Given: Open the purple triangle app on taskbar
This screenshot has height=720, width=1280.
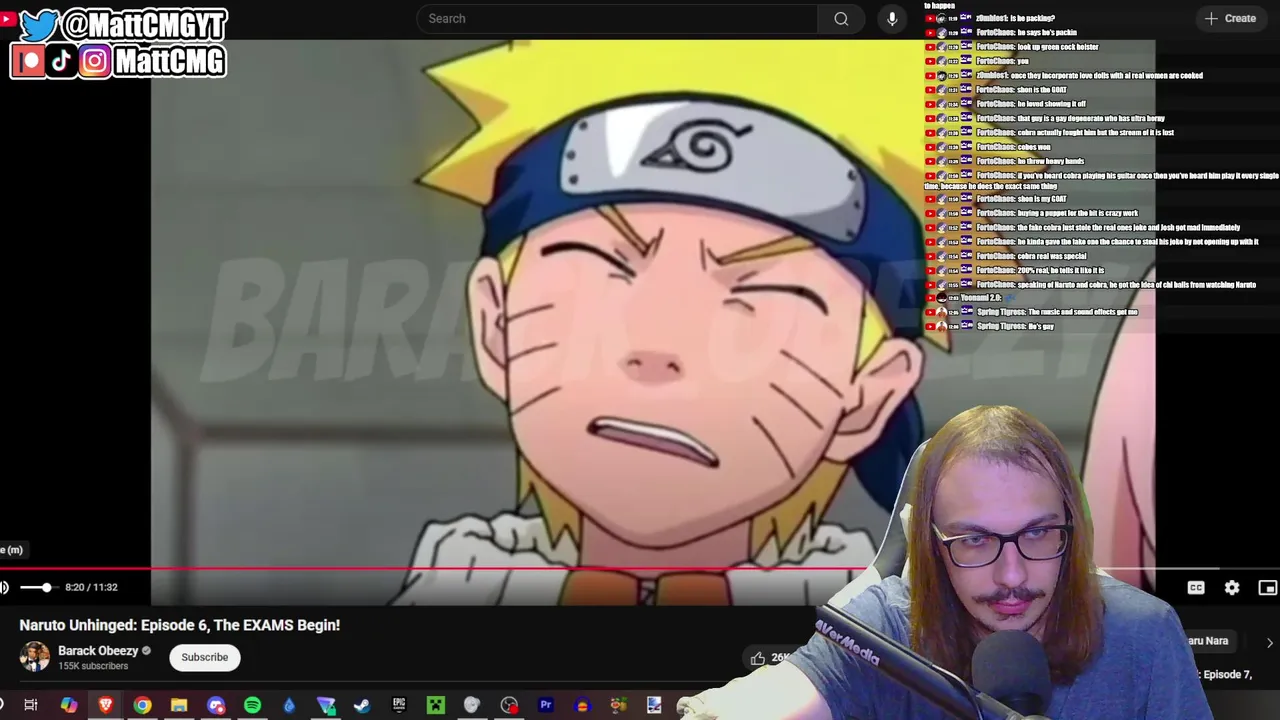Looking at the screenshot, I should 326,705.
